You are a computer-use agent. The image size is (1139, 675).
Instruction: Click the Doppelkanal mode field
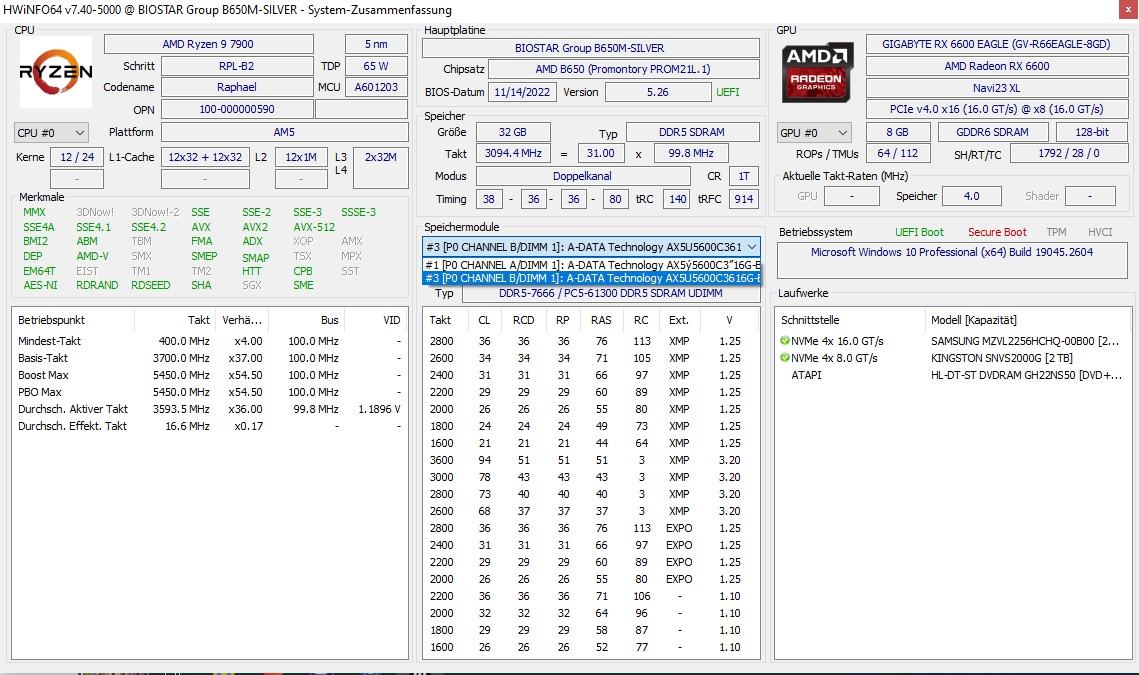pyautogui.click(x=583, y=176)
